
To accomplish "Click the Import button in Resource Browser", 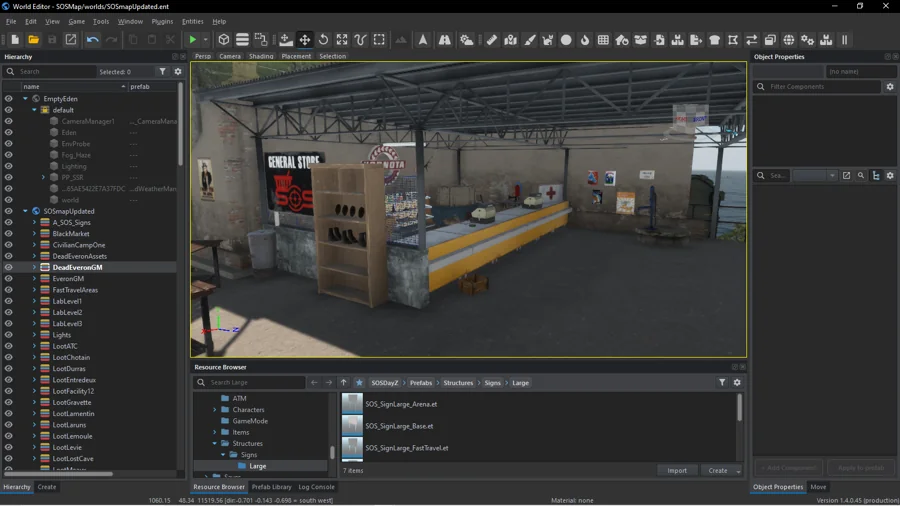I will tap(677, 470).
